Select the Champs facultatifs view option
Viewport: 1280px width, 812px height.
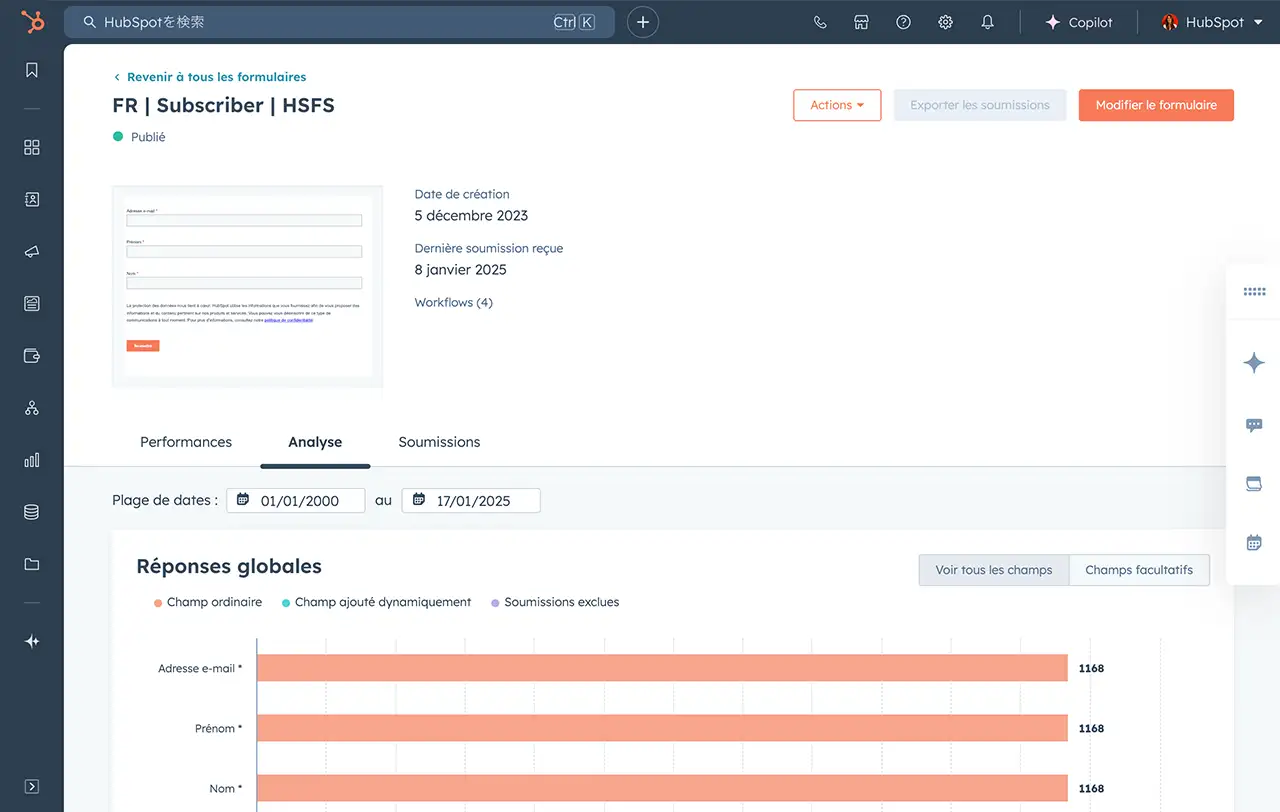tap(1139, 570)
